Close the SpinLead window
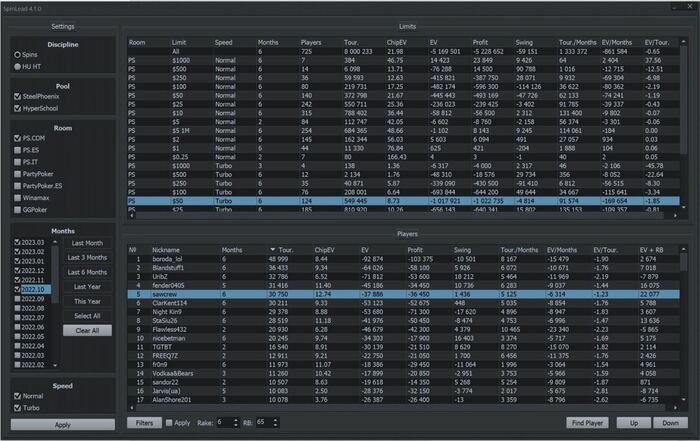This screenshot has width=700, height=441. click(691, 7)
